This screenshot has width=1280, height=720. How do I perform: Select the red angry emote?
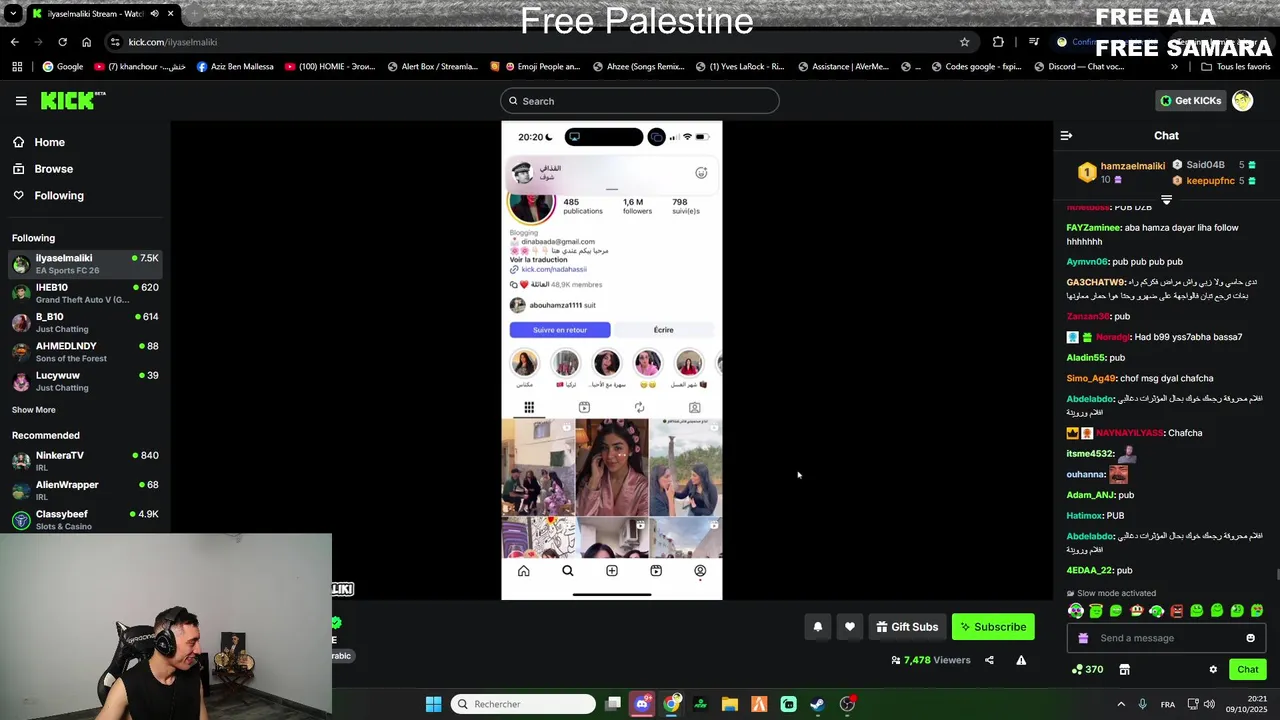pyautogui.click(x=1177, y=610)
